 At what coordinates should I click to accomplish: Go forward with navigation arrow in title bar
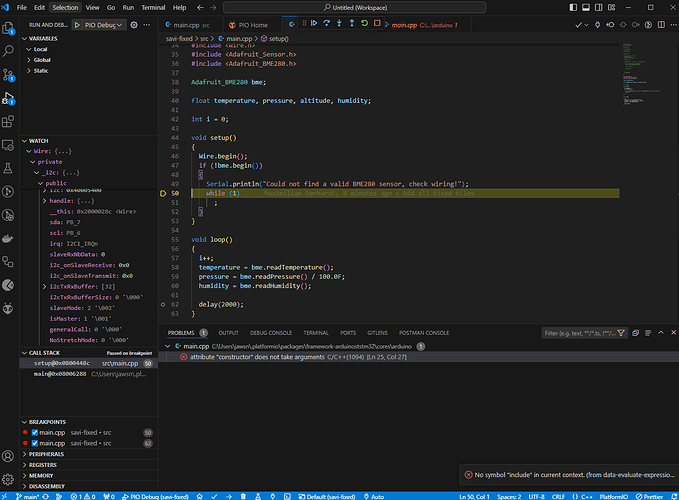click(213, 7)
